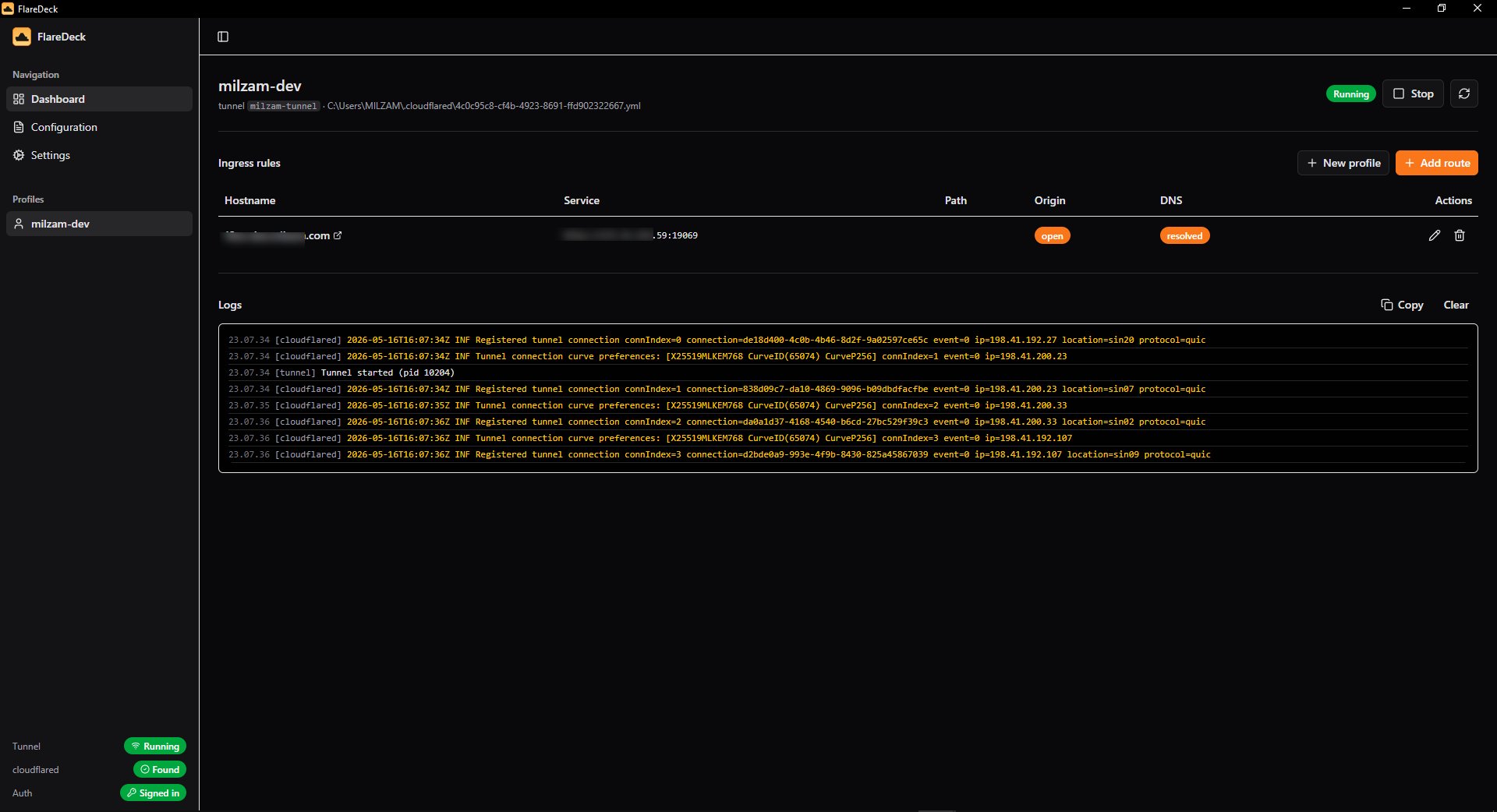The width and height of the screenshot is (1497, 812).
Task: Click the Tunnel 'Running' status badge in sidebar
Action: (155, 746)
